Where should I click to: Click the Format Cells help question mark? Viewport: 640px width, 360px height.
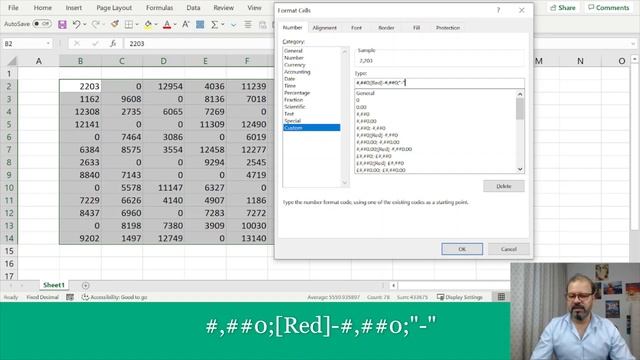498,10
